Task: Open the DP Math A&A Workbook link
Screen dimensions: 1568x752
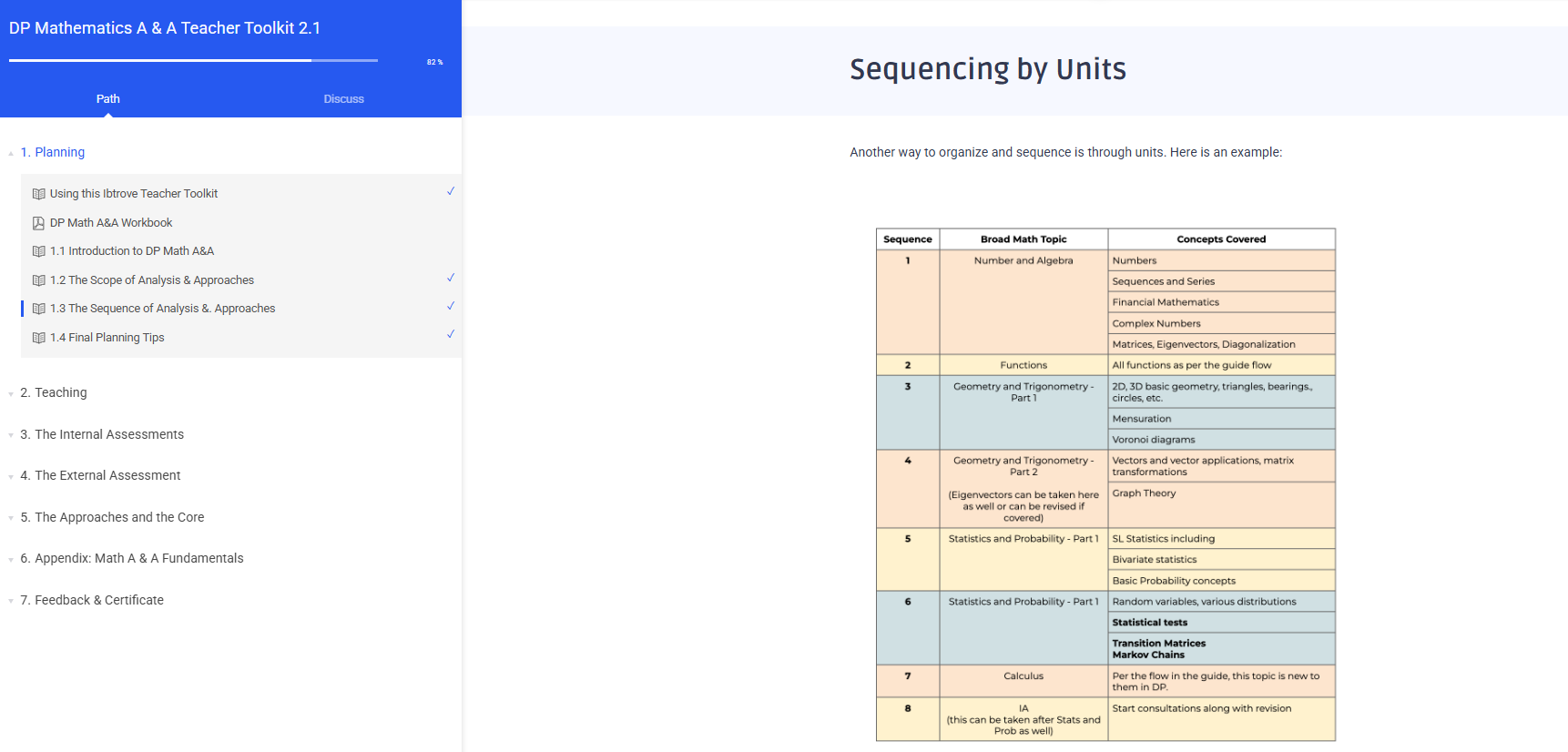Action: [111, 223]
